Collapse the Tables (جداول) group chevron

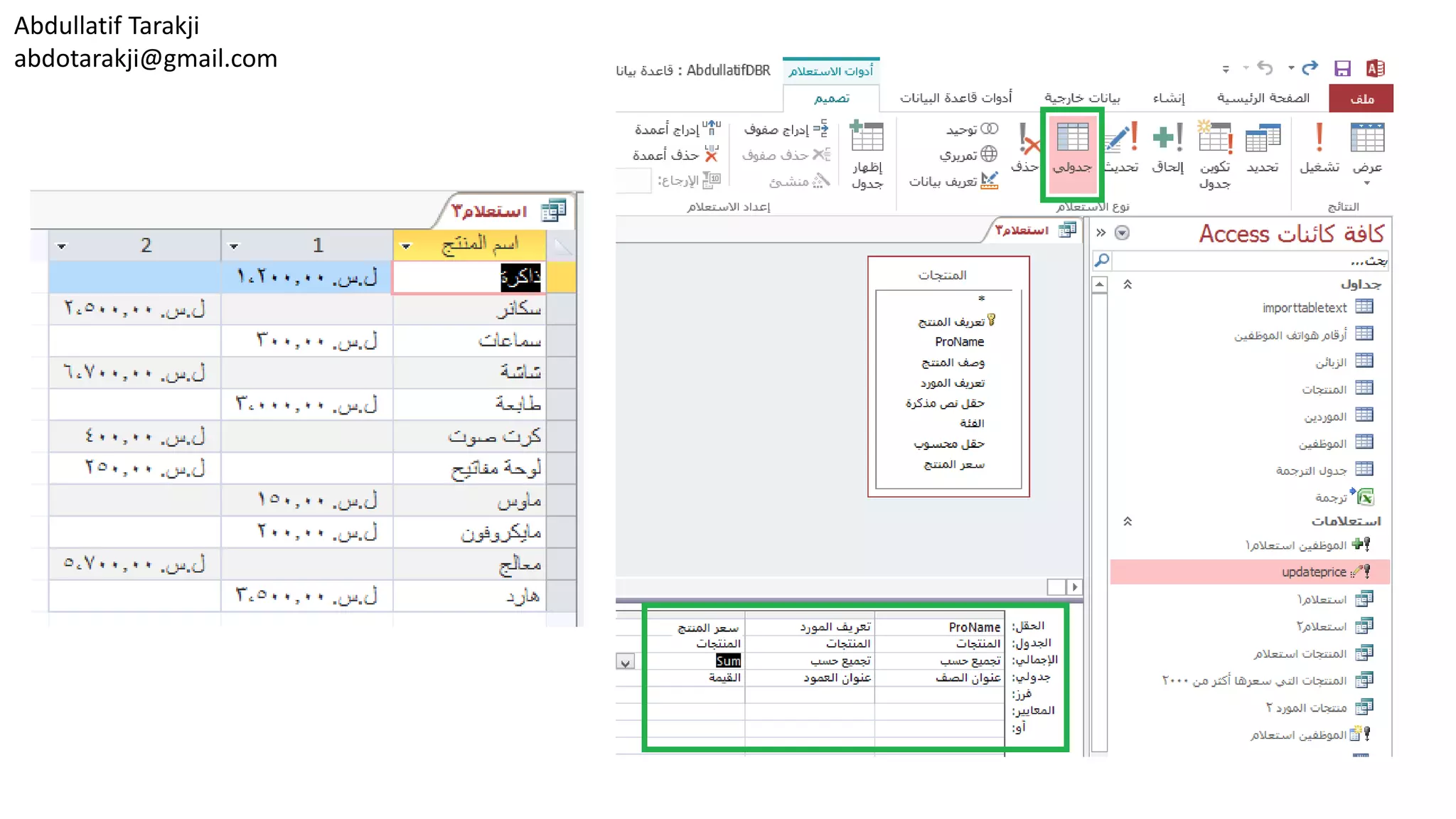1128,284
